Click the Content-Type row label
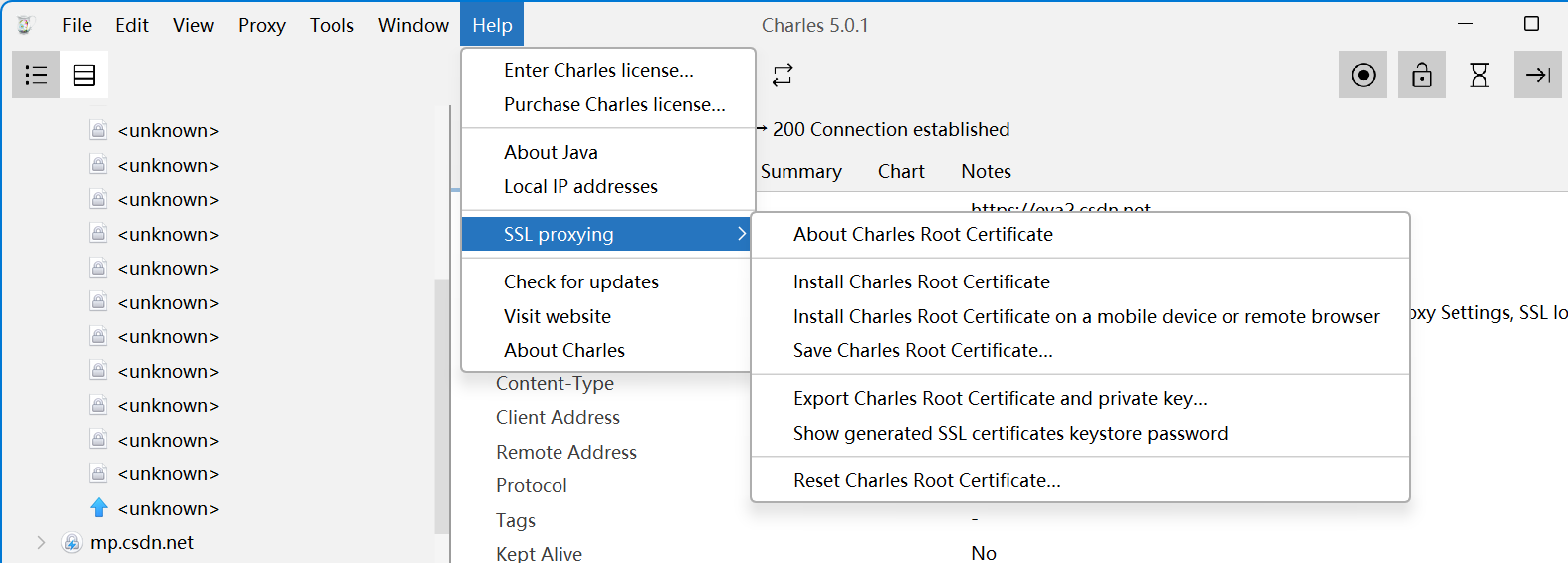1568x563 pixels. [x=555, y=383]
